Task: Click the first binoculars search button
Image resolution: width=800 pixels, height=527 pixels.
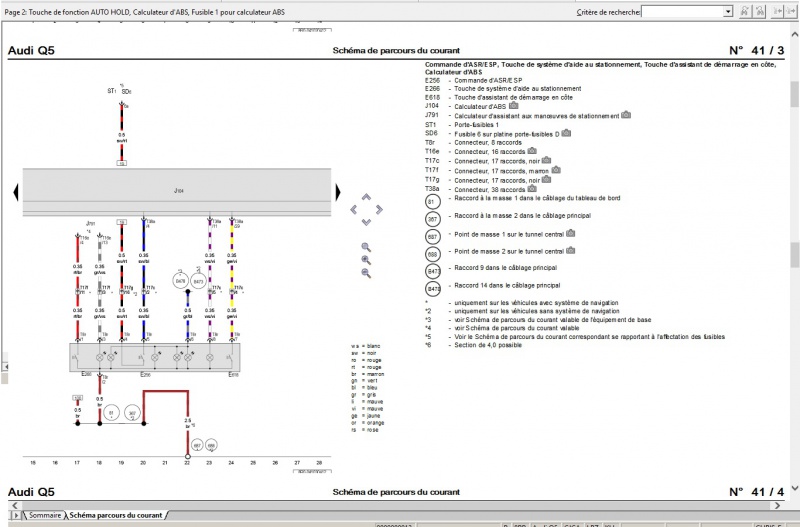Action: click(x=744, y=12)
